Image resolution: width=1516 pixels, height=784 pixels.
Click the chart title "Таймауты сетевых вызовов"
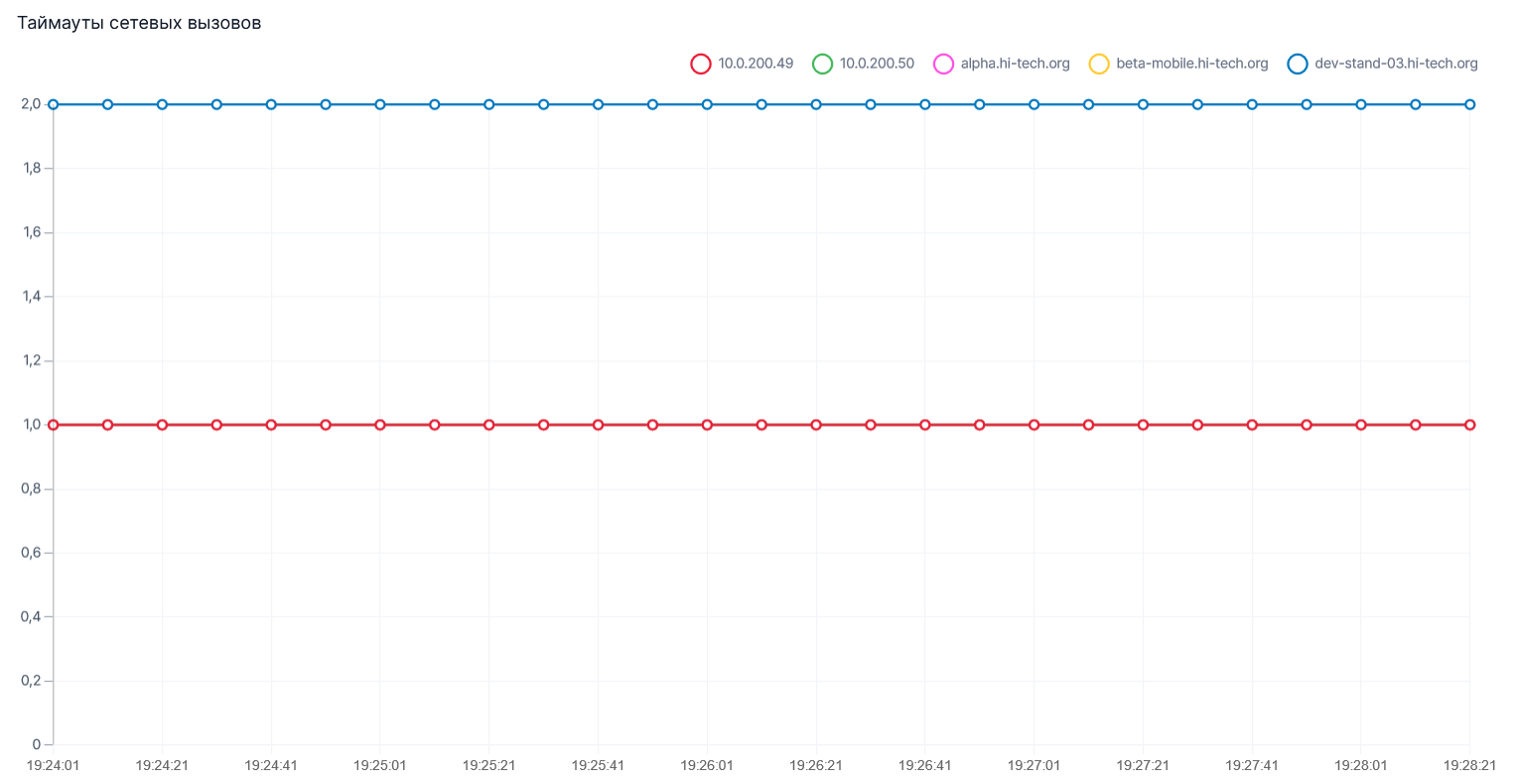tap(139, 23)
